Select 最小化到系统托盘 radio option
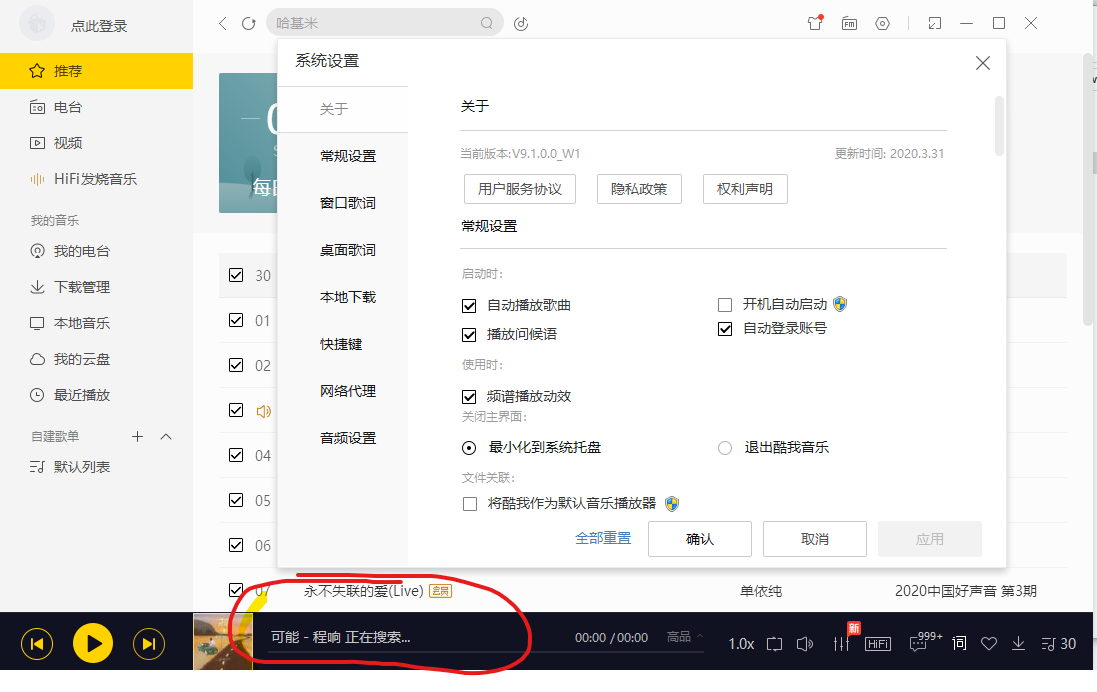Screen dimensions: 1097x692 (469, 448)
